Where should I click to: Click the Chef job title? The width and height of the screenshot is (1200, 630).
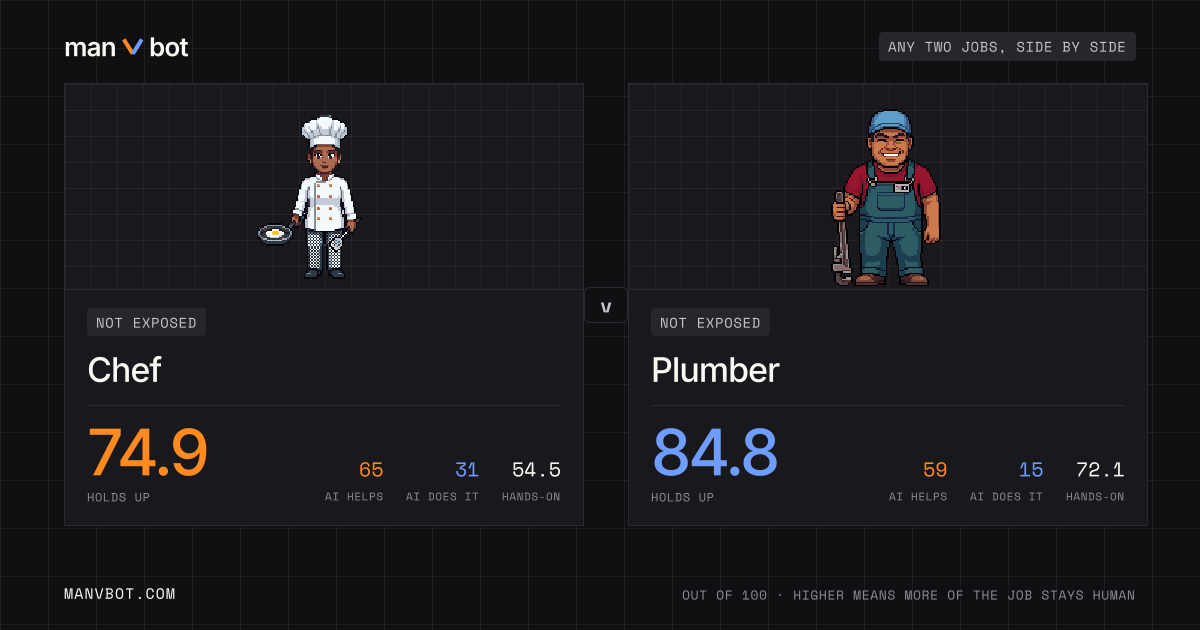pos(124,370)
